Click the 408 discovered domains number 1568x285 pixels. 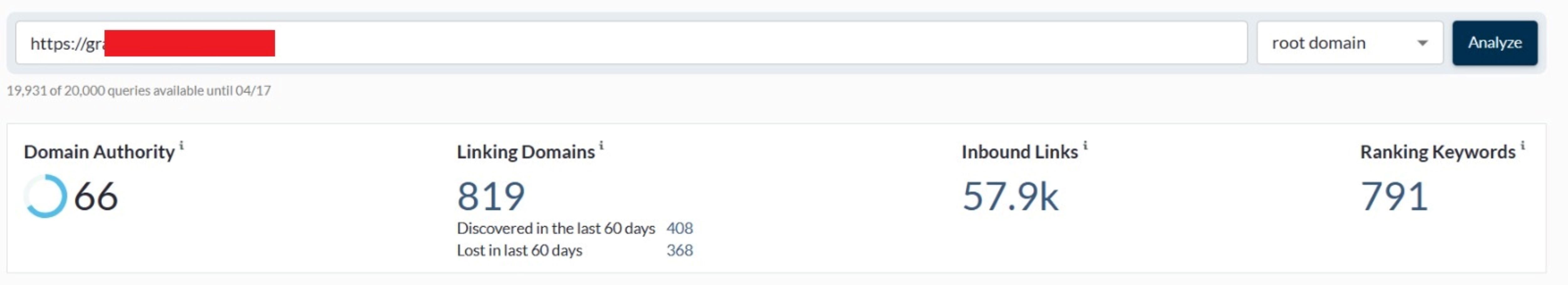point(679,228)
